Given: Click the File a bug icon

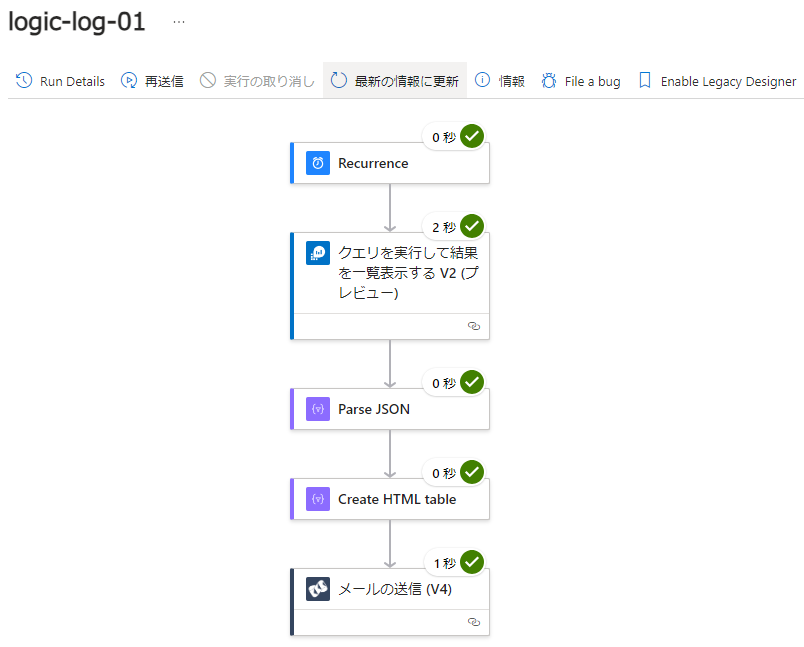Looking at the screenshot, I should [549, 80].
